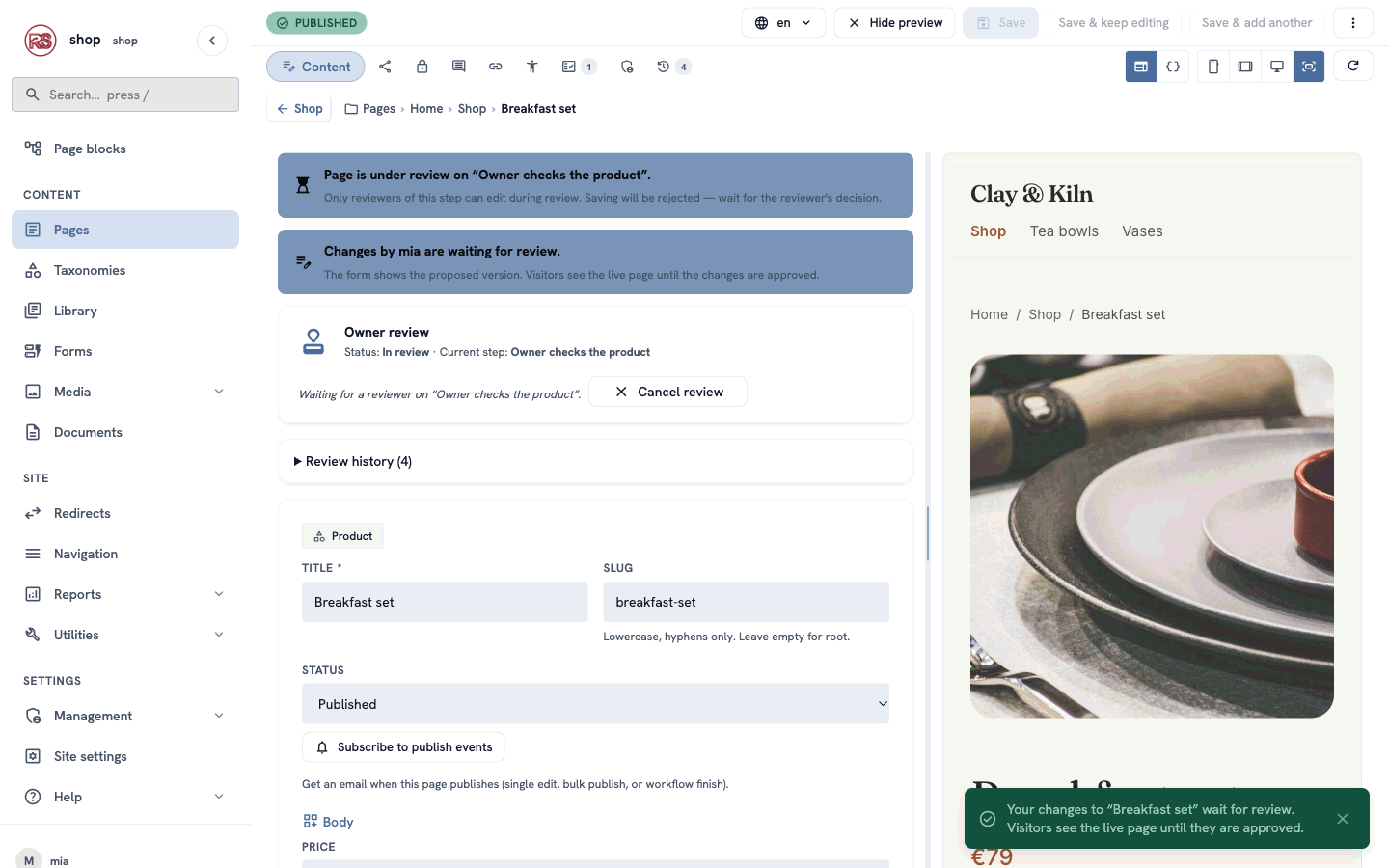
Task: Focus the sidebar search field
Action: click(x=125, y=95)
